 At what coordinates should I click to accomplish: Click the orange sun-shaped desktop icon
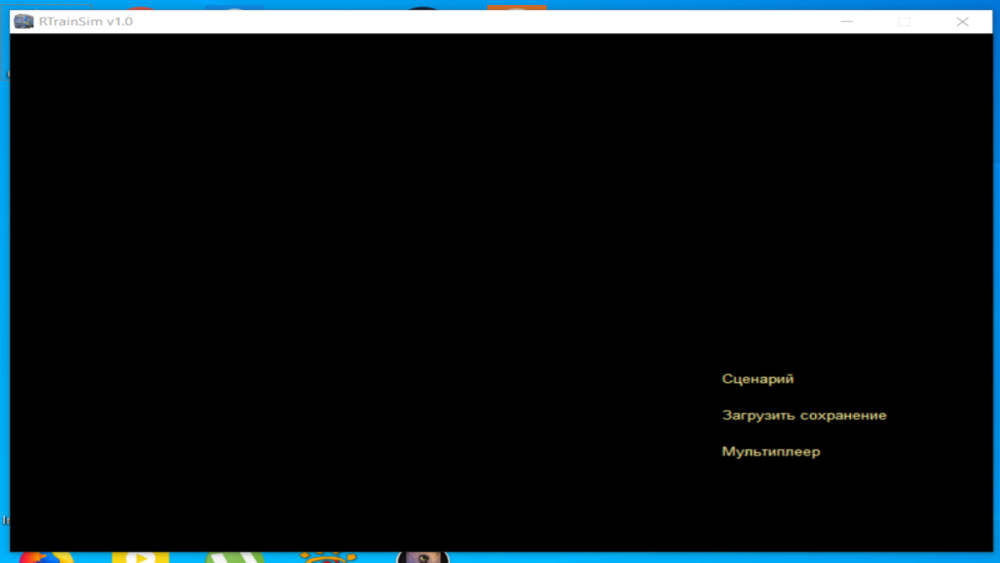(x=328, y=557)
